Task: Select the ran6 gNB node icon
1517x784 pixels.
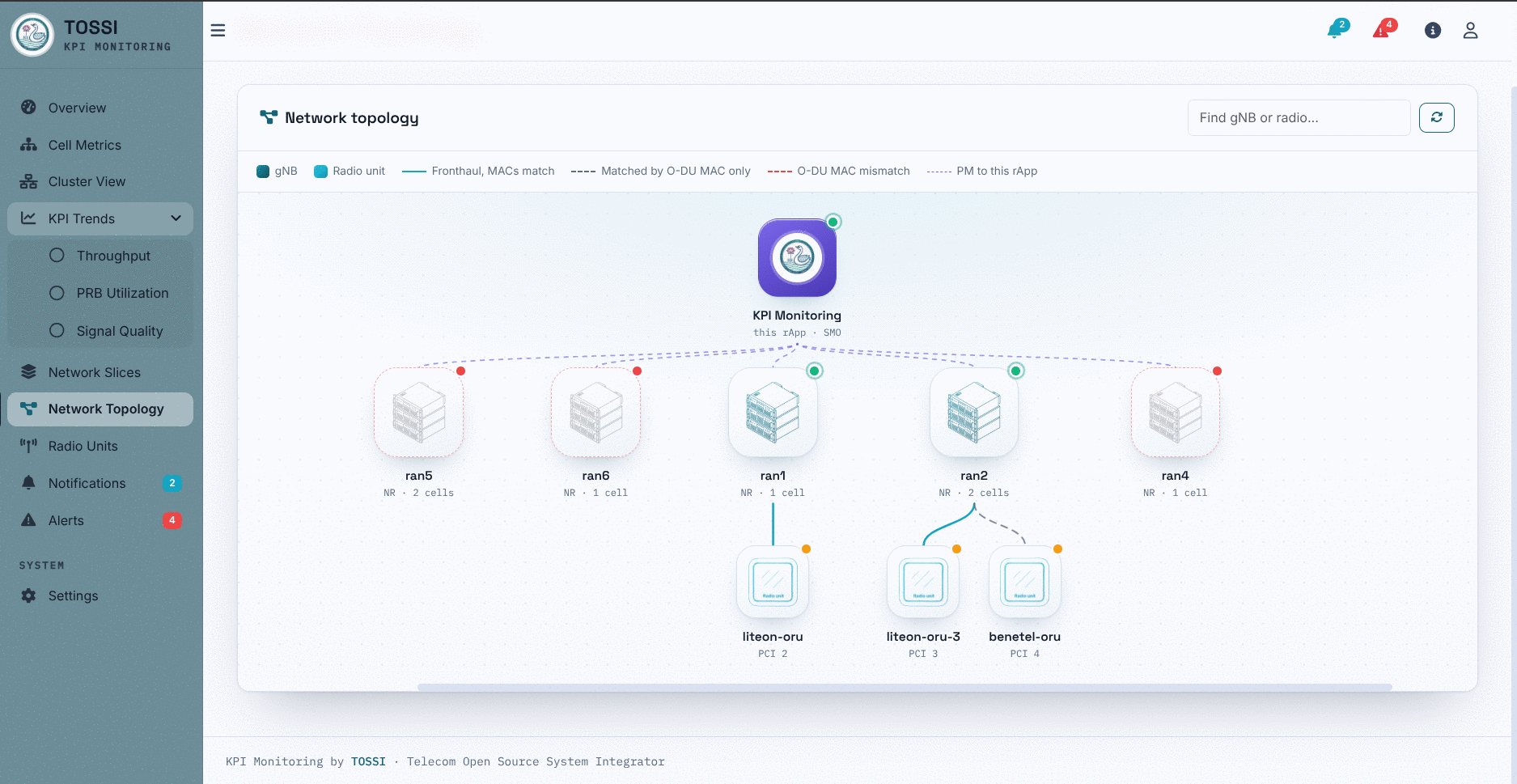Action: tap(596, 413)
